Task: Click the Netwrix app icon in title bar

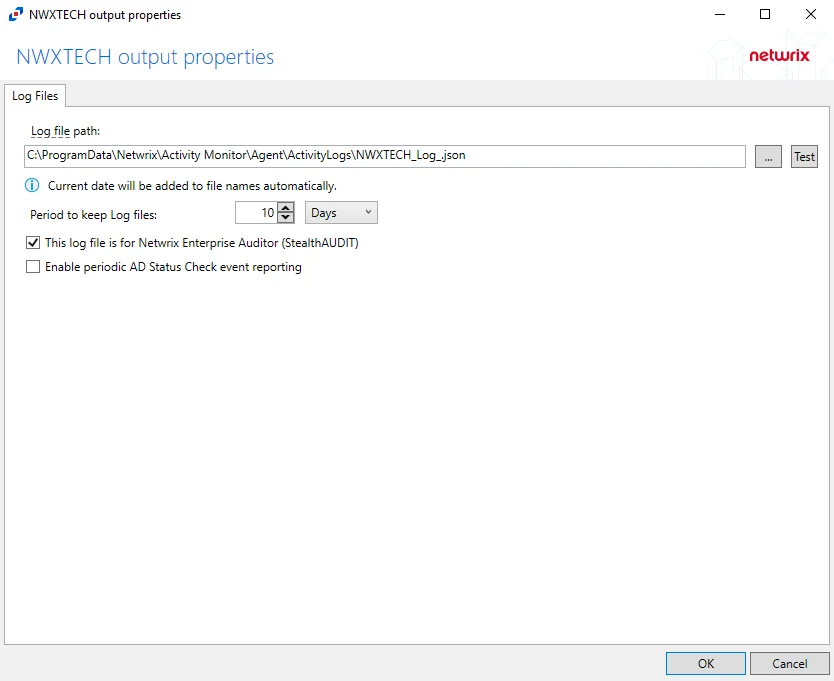Action: point(16,14)
